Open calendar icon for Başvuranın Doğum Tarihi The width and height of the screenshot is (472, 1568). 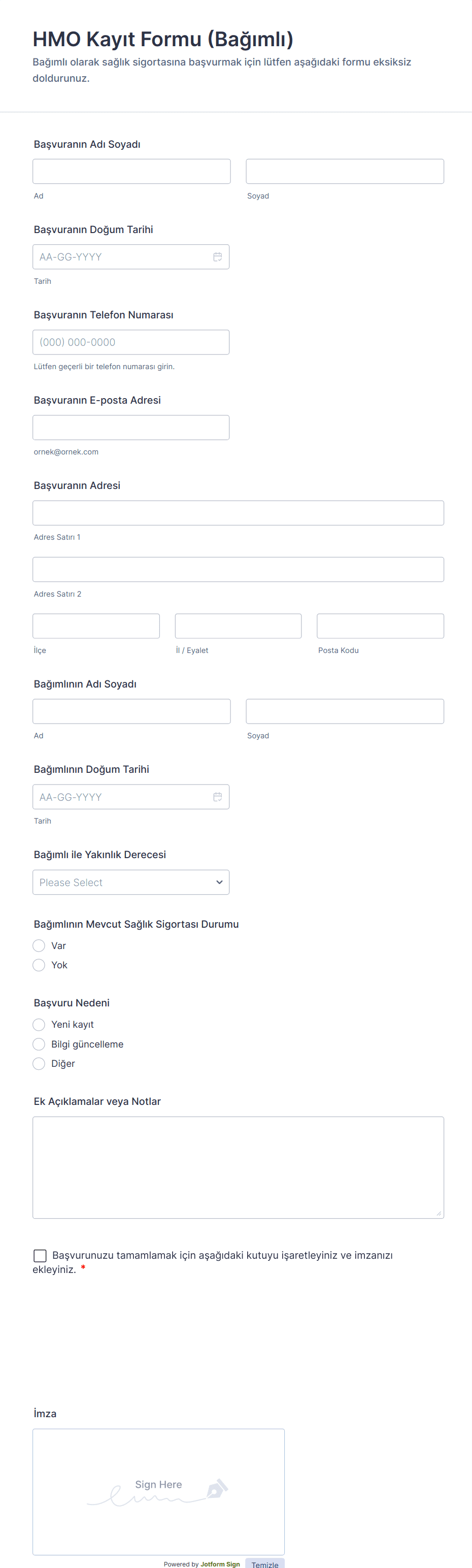click(217, 257)
